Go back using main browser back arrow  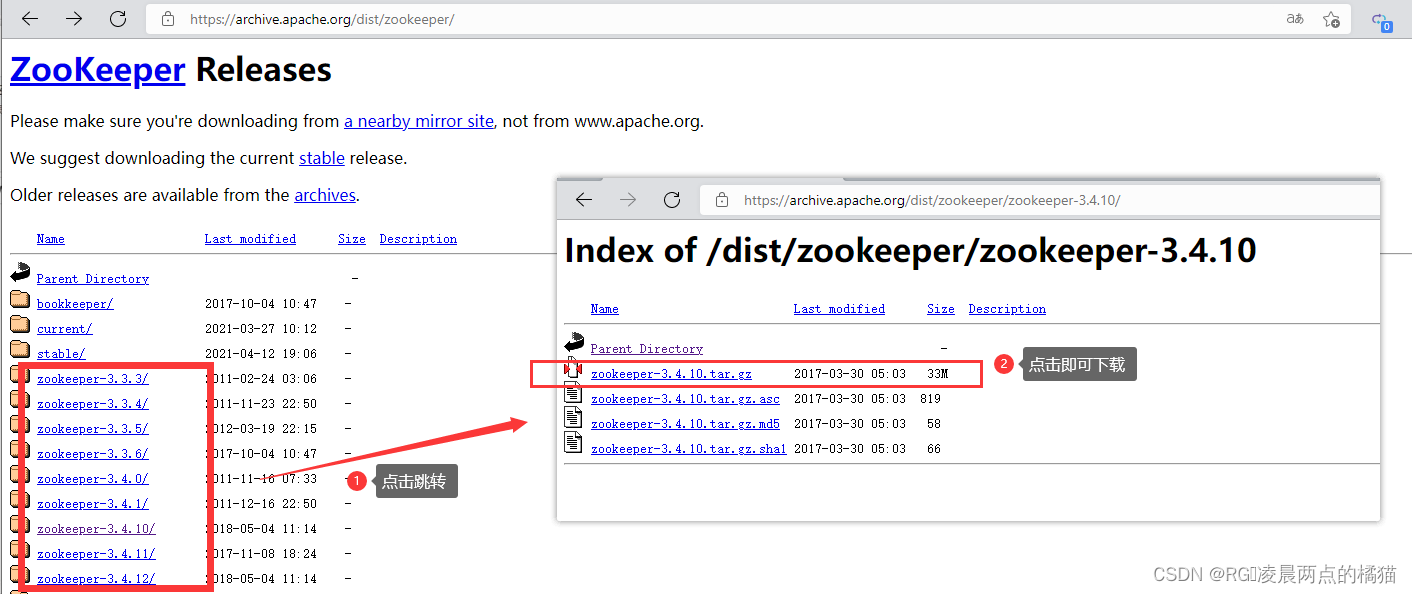click(30, 19)
